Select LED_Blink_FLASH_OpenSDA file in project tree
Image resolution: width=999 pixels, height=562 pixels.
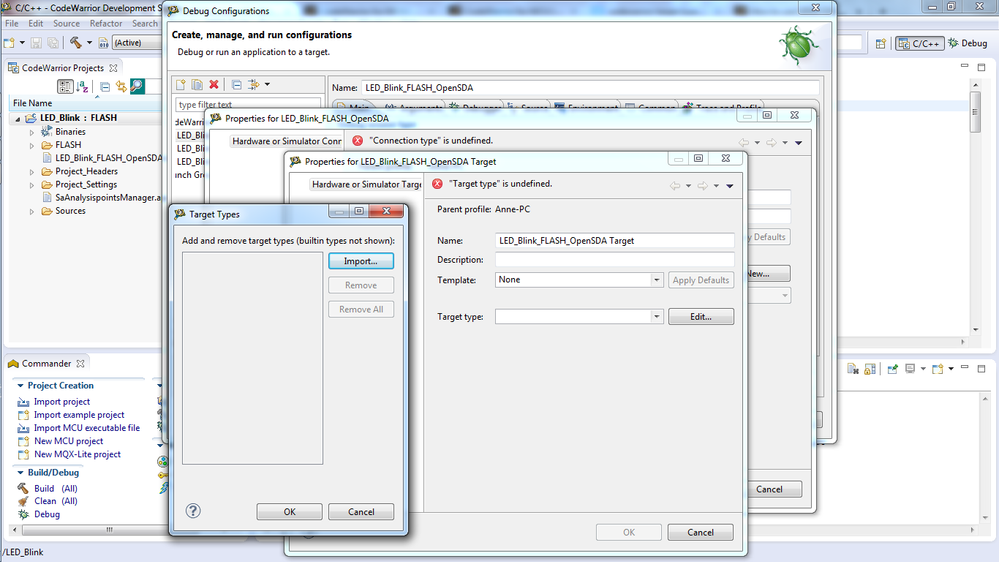pyautogui.click(x=108, y=158)
